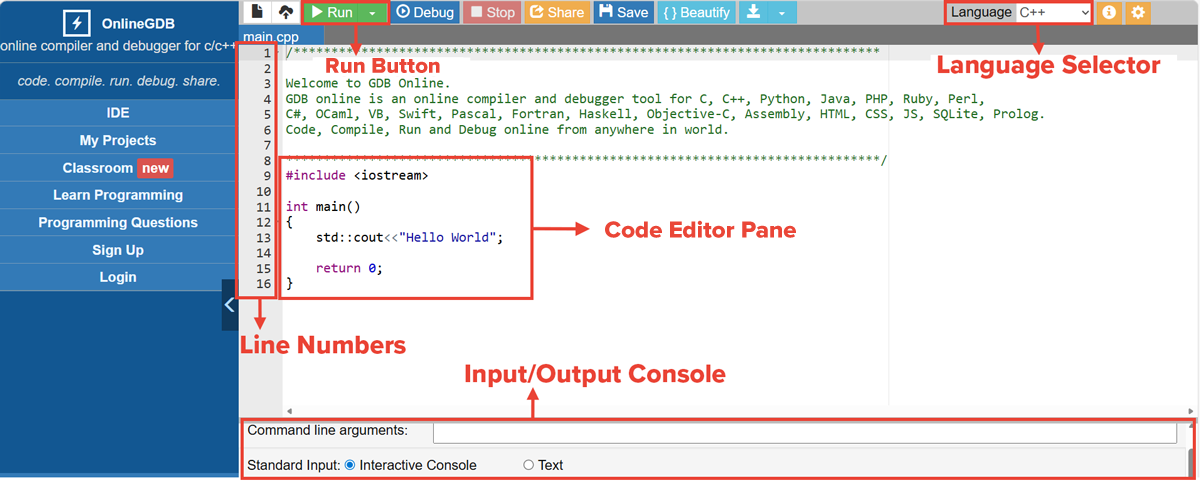Focus the Command line arguments field

click(x=805, y=432)
